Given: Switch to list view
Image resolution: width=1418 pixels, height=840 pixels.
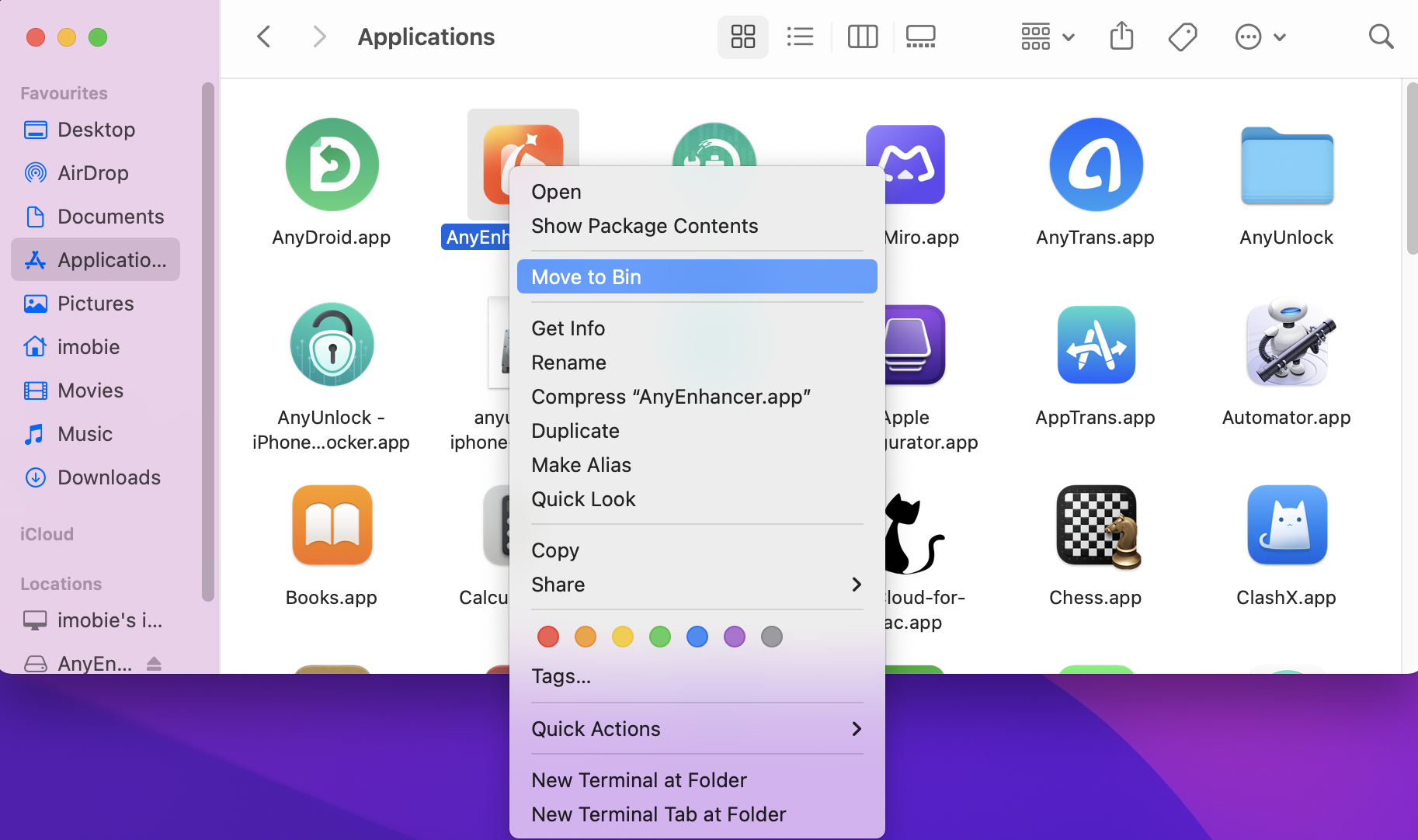Looking at the screenshot, I should pyautogui.click(x=800, y=36).
